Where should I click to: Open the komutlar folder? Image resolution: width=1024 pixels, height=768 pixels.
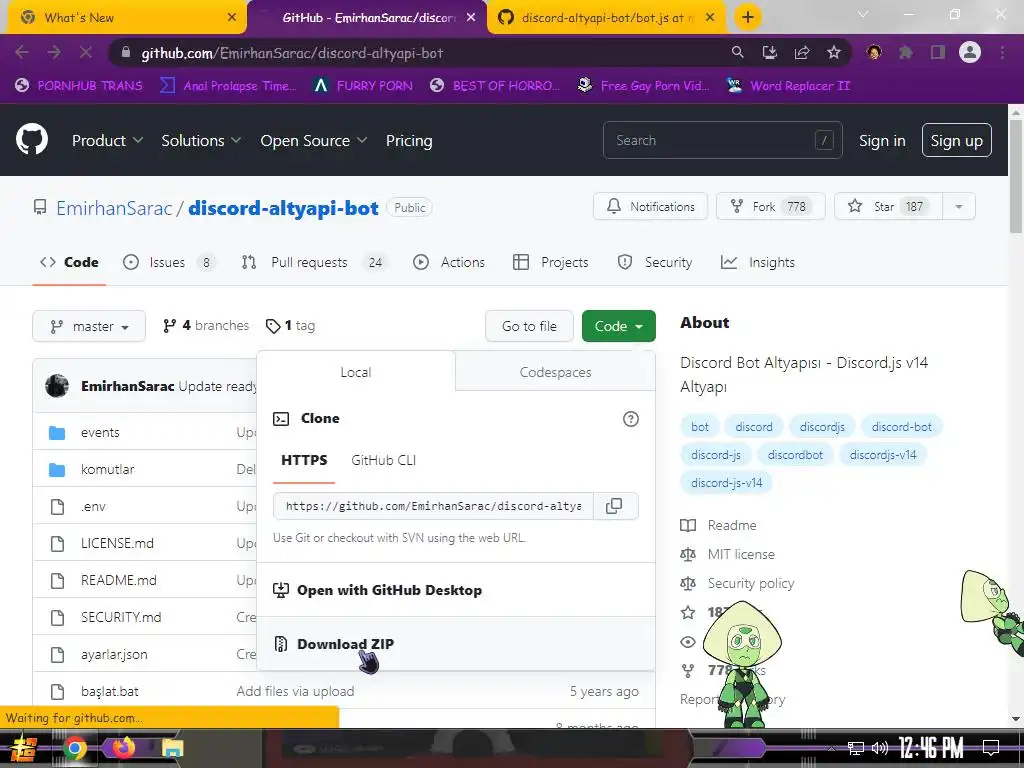[107, 469]
